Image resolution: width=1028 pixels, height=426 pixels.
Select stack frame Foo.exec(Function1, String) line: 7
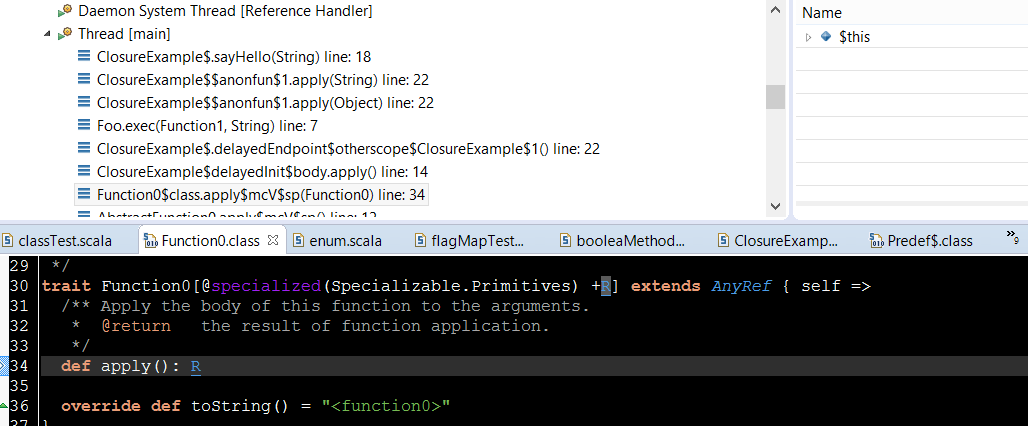(207, 126)
